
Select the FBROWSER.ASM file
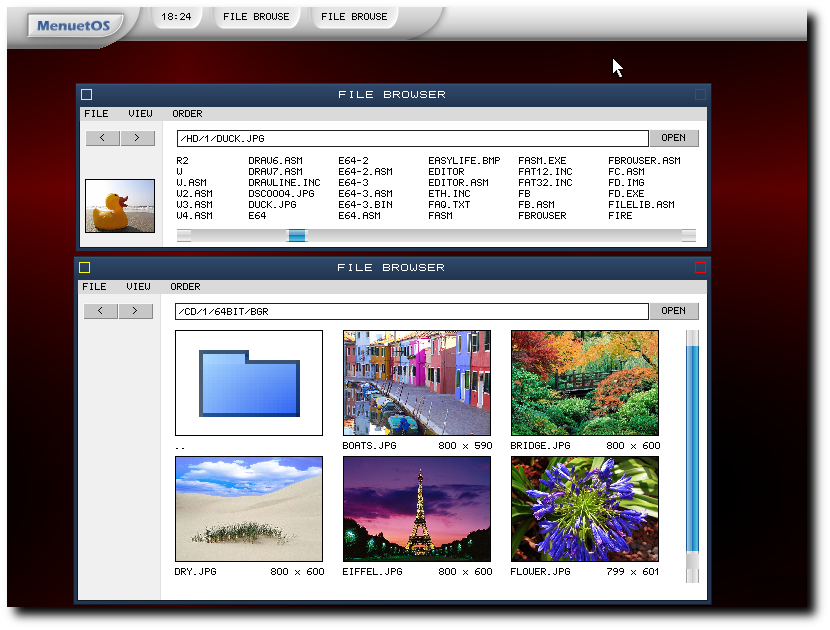coord(645,160)
